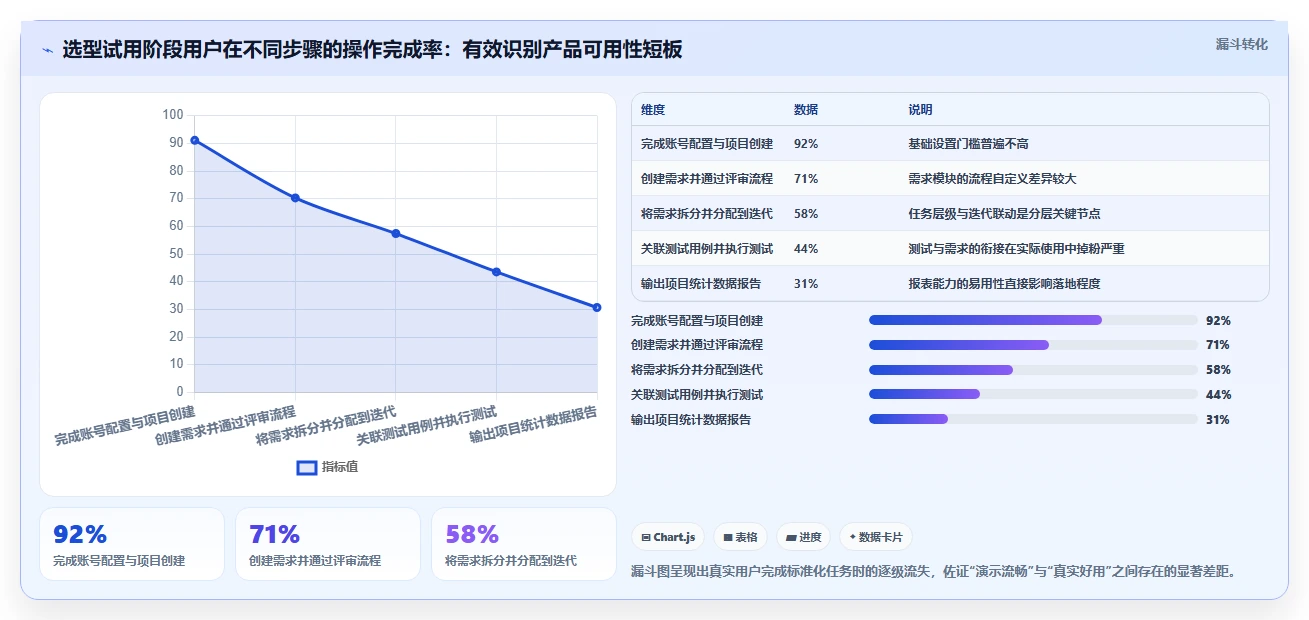Click the 维度 table column header
Image resolution: width=1309 pixels, height=620 pixels.
(x=653, y=110)
